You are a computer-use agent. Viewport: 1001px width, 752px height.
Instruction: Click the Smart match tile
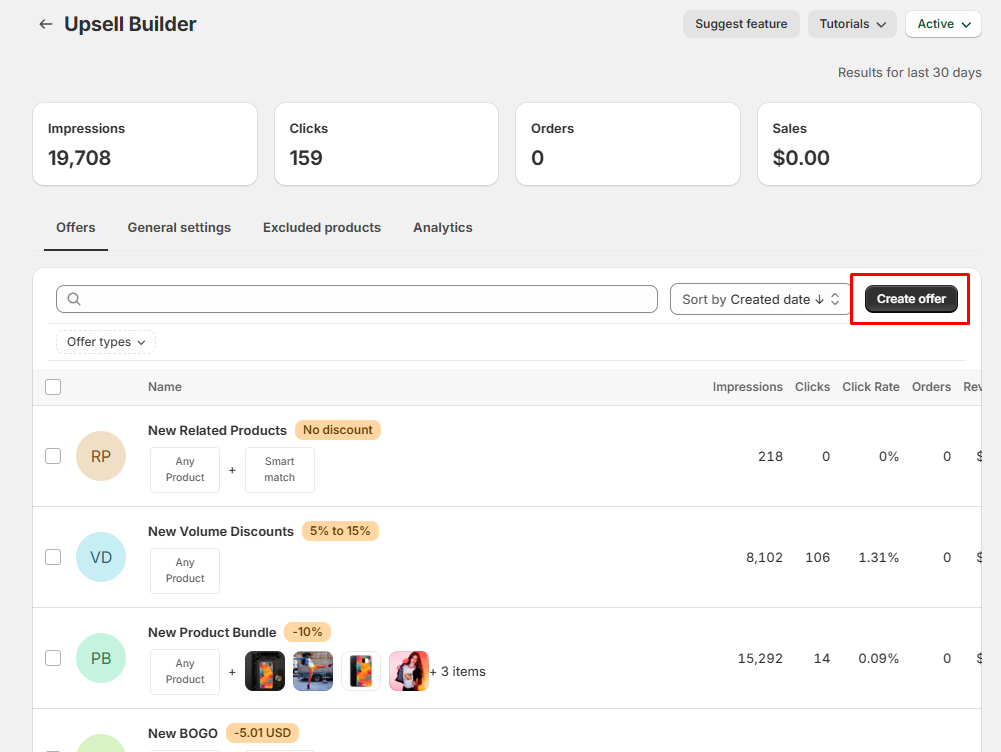pos(280,470)
